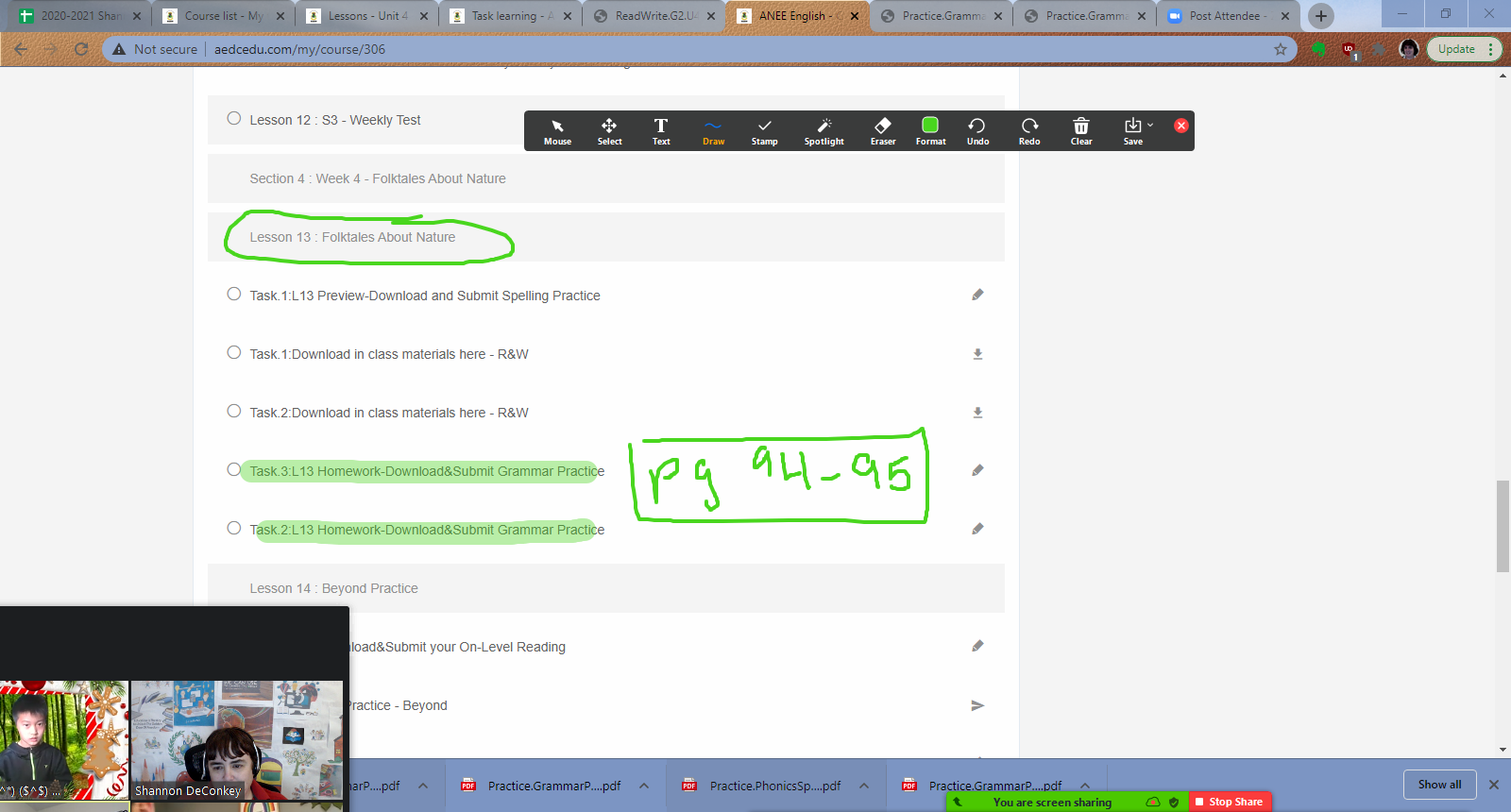1511x812 pixels.
Task: Stop screen sharing
Action: tap(1230, 802)
